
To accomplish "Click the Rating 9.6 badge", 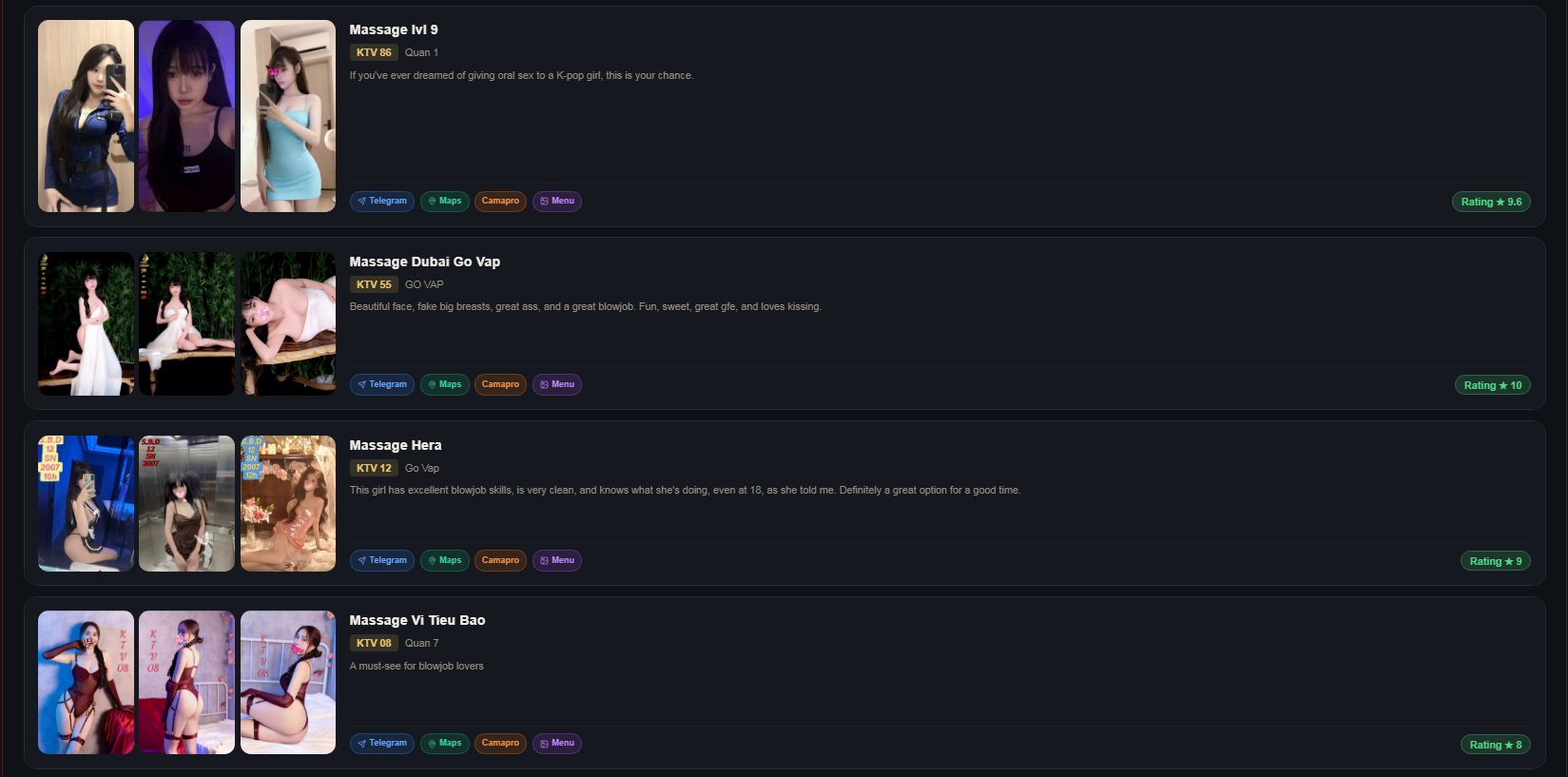I will [x=1491, y=203].
